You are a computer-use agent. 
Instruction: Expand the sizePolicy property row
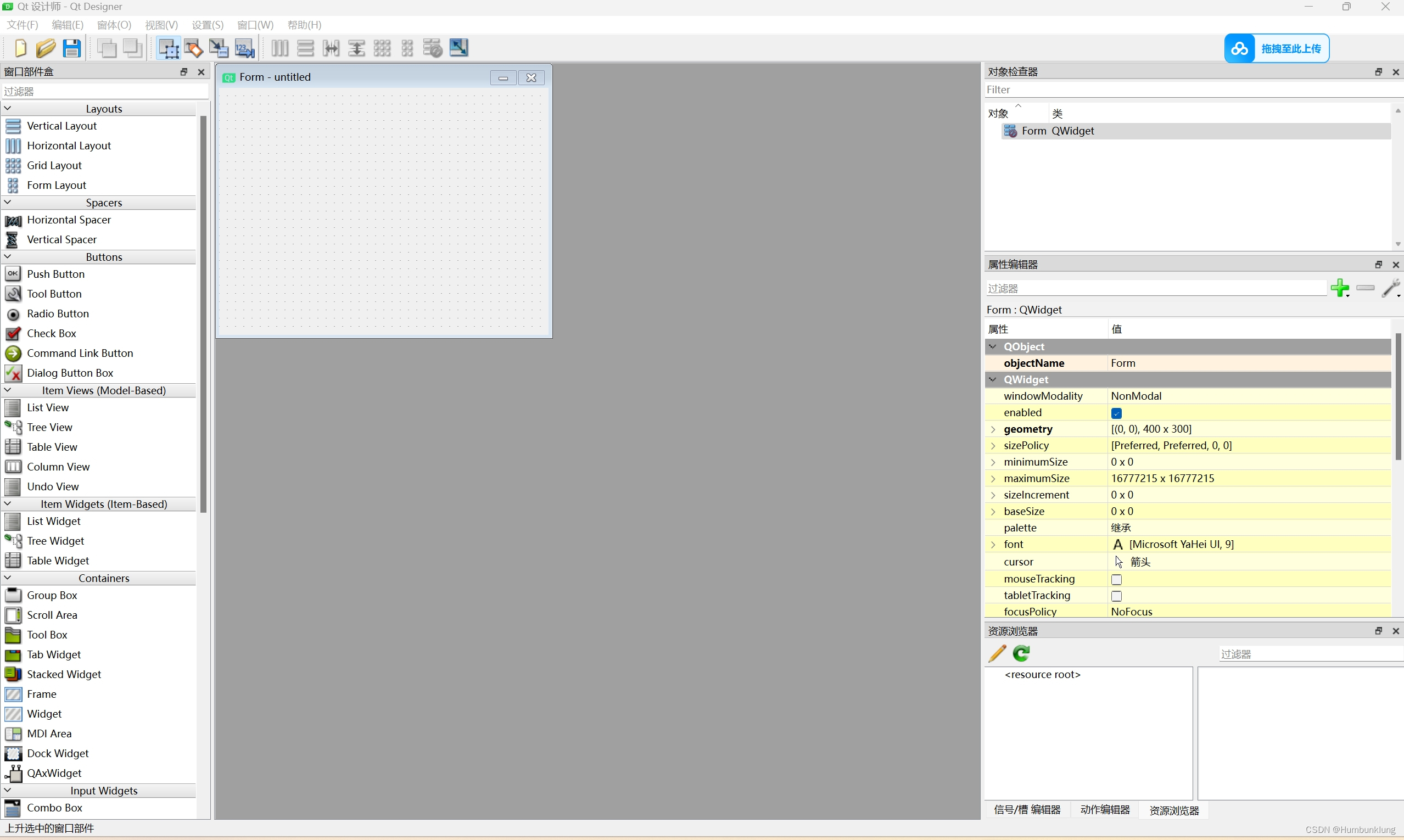coord(994,445)
